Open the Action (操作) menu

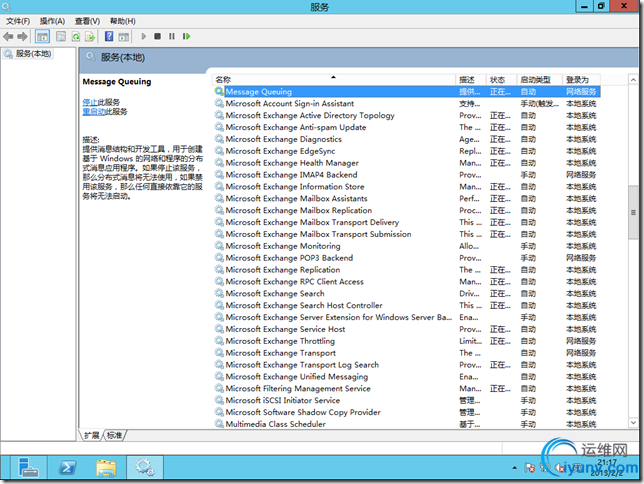[52, 21]
